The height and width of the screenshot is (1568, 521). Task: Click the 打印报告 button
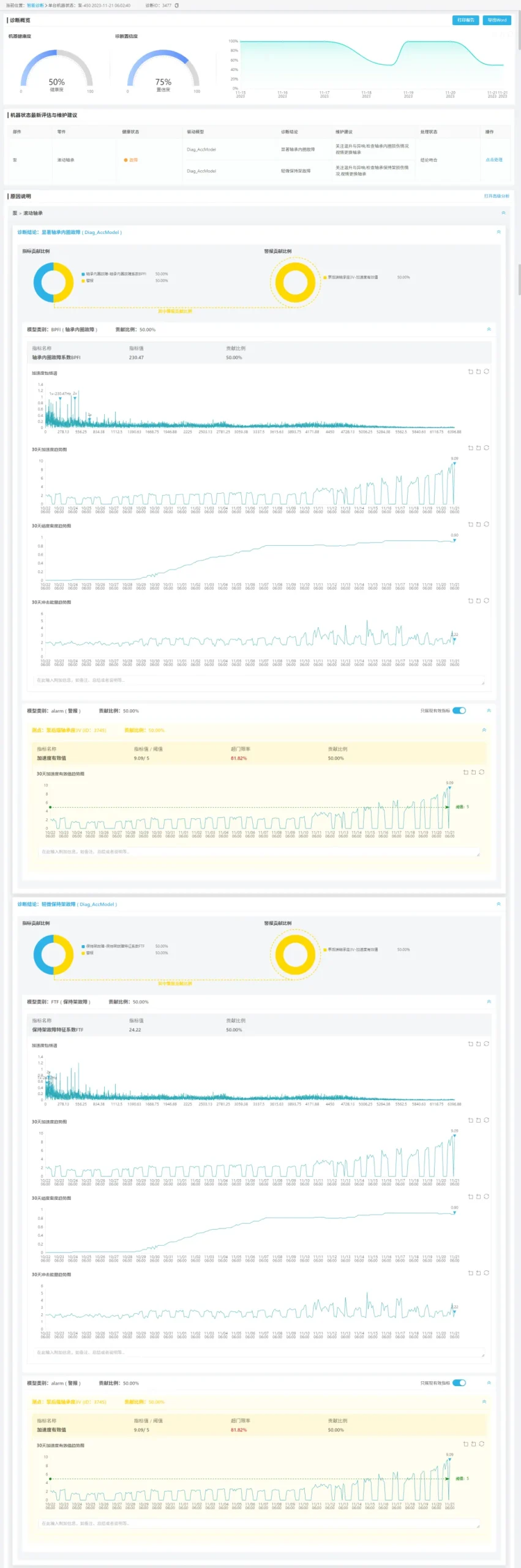coord(465,20)
